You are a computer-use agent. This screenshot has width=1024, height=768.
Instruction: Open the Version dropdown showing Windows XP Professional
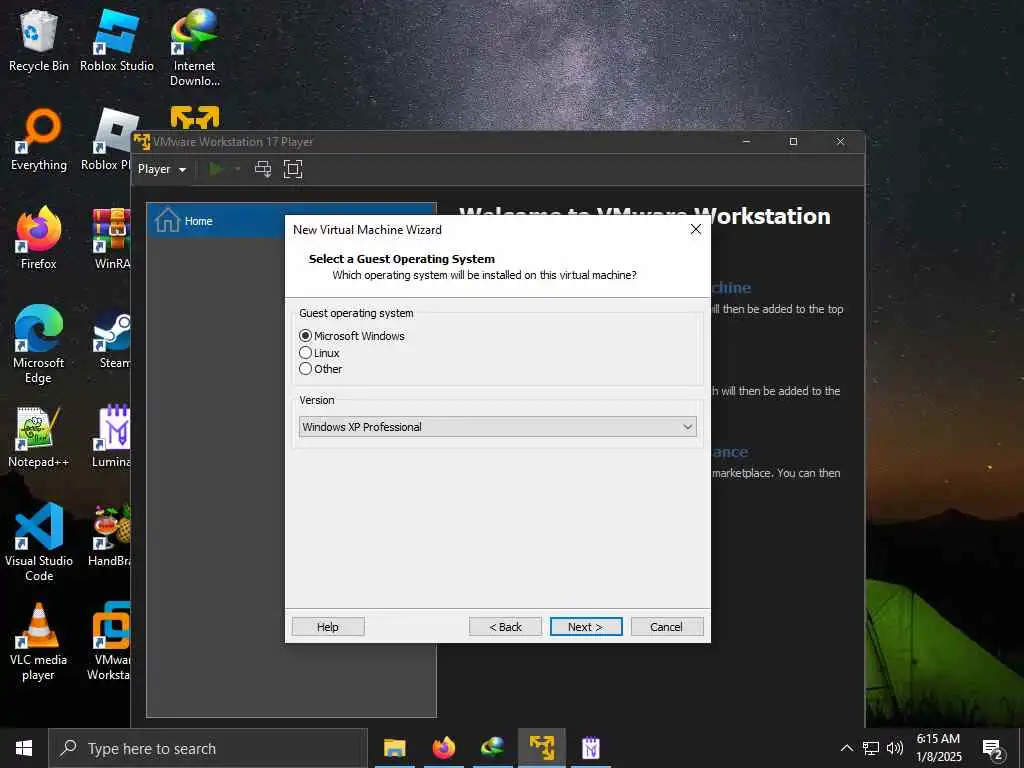click(498, 426)
